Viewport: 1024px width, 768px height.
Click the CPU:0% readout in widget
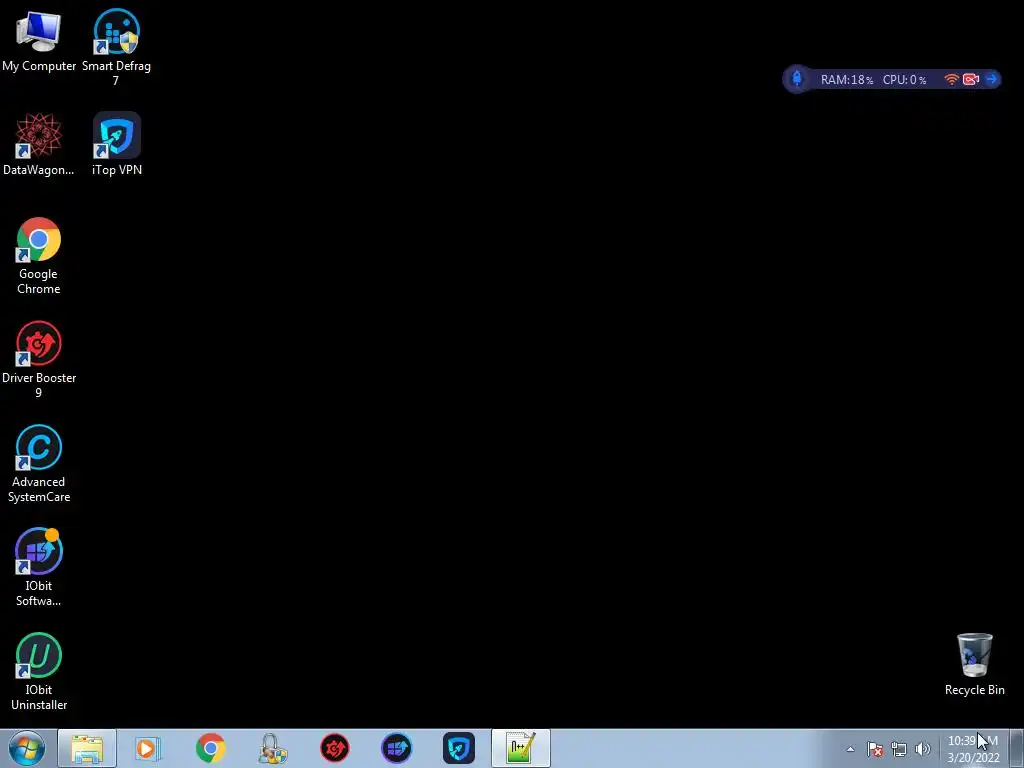(x=904, y=80)
